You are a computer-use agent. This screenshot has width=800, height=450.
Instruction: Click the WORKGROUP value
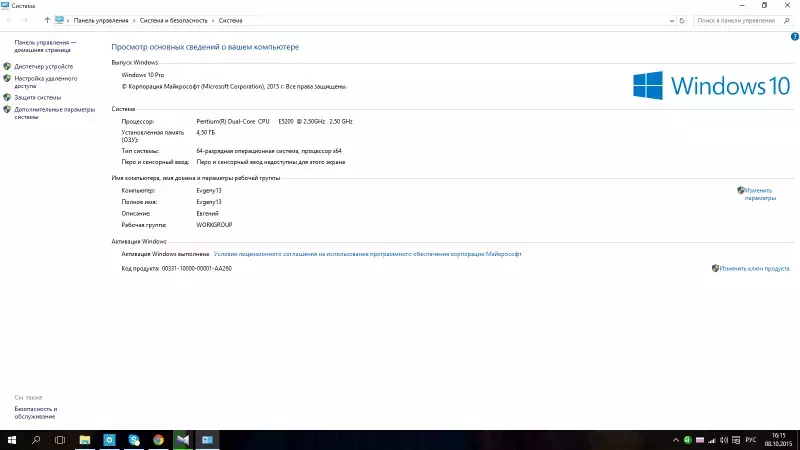pyautogui.click(x=214, y=224)
